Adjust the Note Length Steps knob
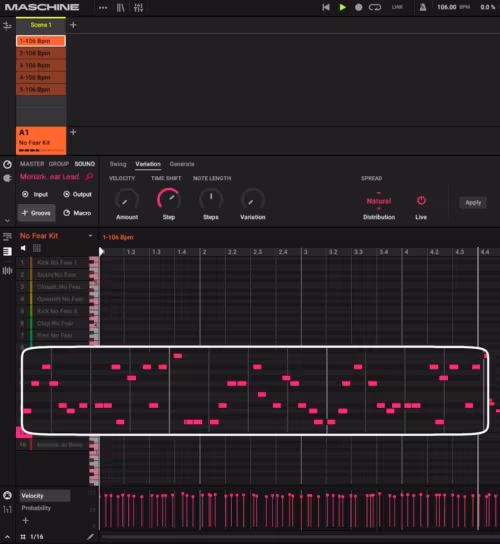 pos(211,199)
